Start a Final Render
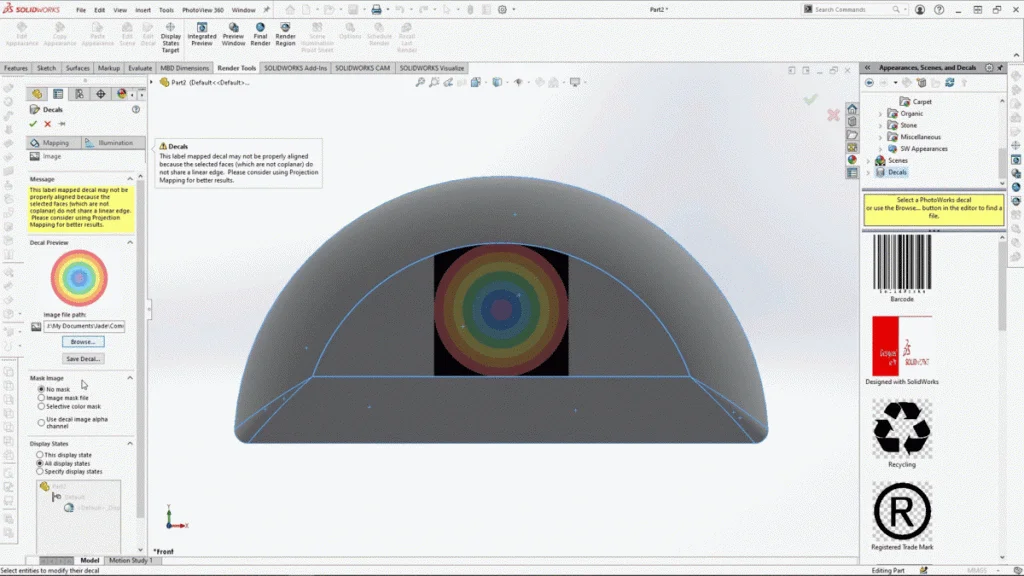Screen dimensions: 1024x576 [x=260, y=33]
